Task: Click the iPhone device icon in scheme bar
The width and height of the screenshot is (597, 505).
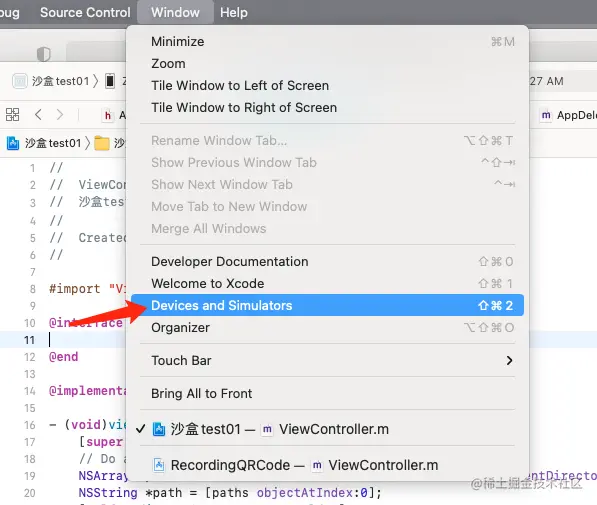Action: click(x=110, y=81)
